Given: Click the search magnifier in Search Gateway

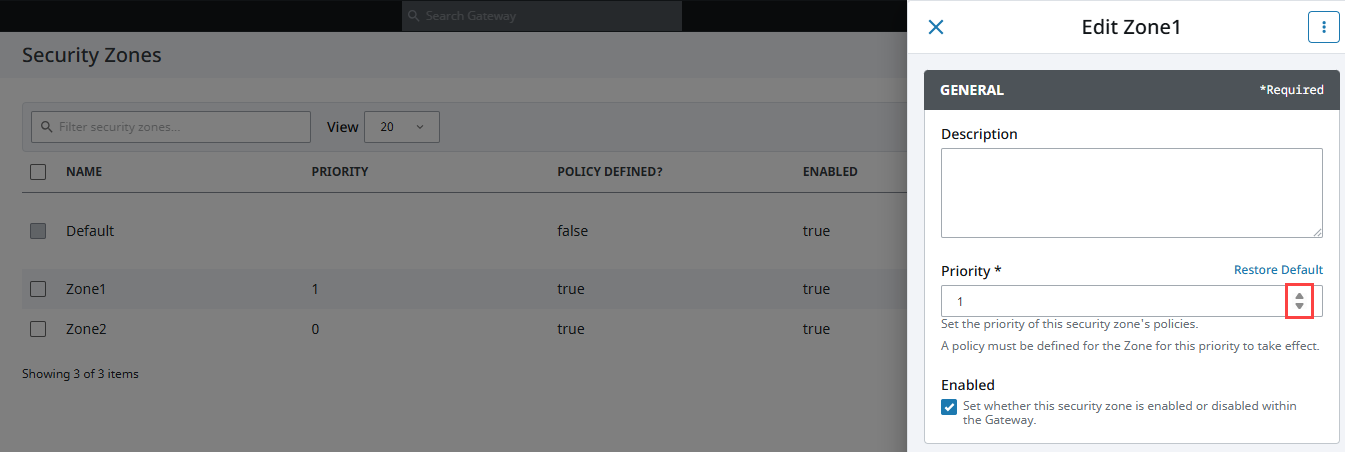Looking at the screenshot, I should click(415, 16).
